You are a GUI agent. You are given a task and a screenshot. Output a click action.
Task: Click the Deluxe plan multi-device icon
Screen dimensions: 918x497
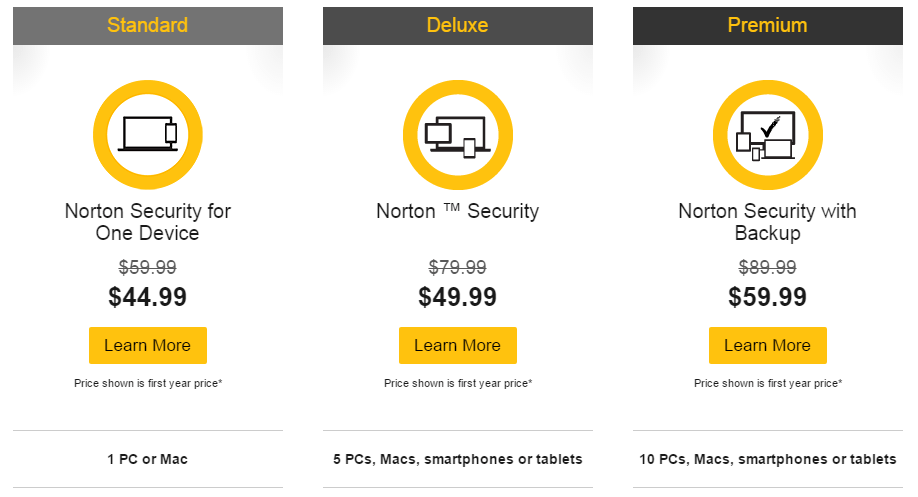pos(458,135)
